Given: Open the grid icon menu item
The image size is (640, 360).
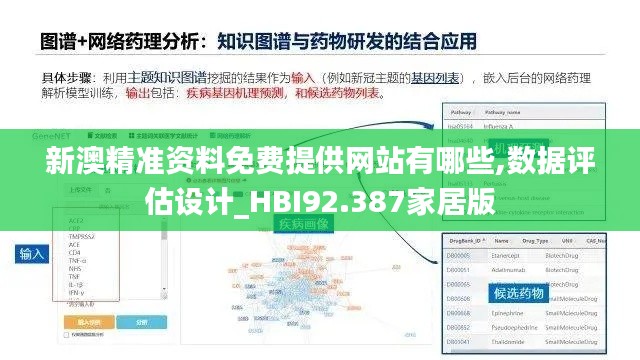Looking at the screenshot, I should coord(131,136).
